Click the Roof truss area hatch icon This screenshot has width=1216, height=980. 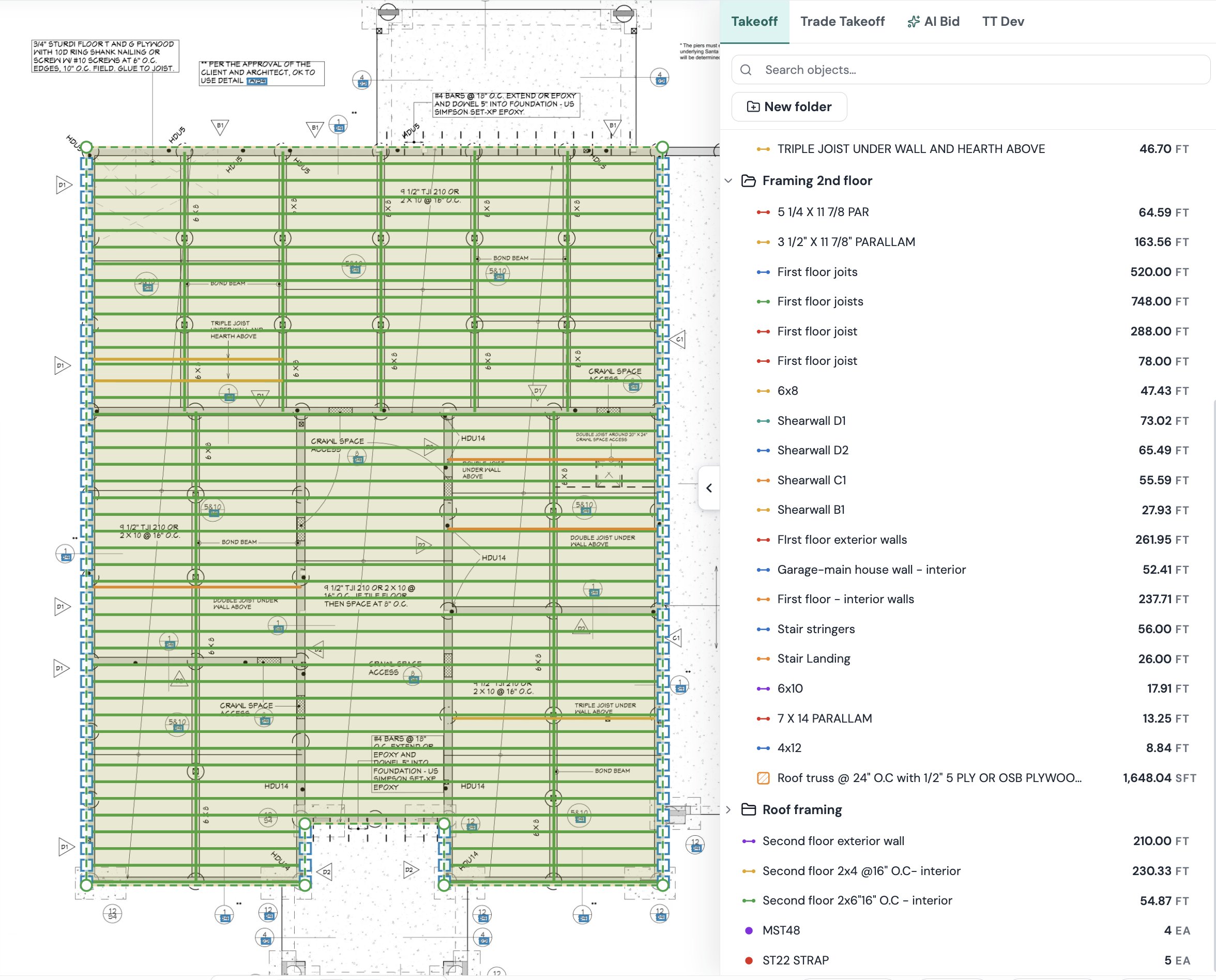click(x=763, y=778)
